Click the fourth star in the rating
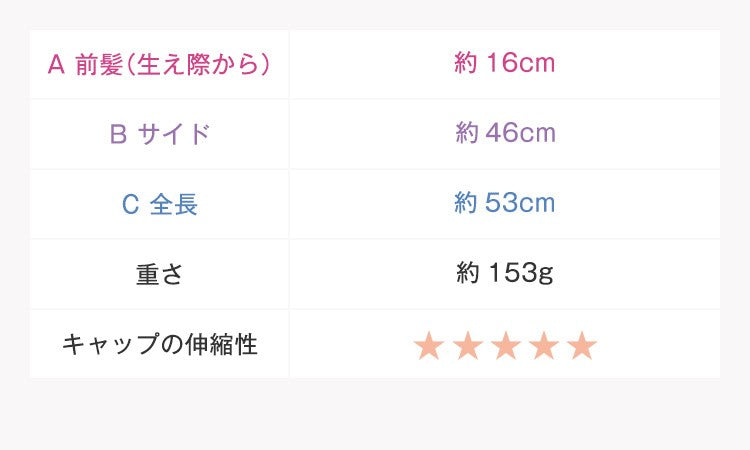The width and height of the screenshot is (750, 450). (543, 346)
